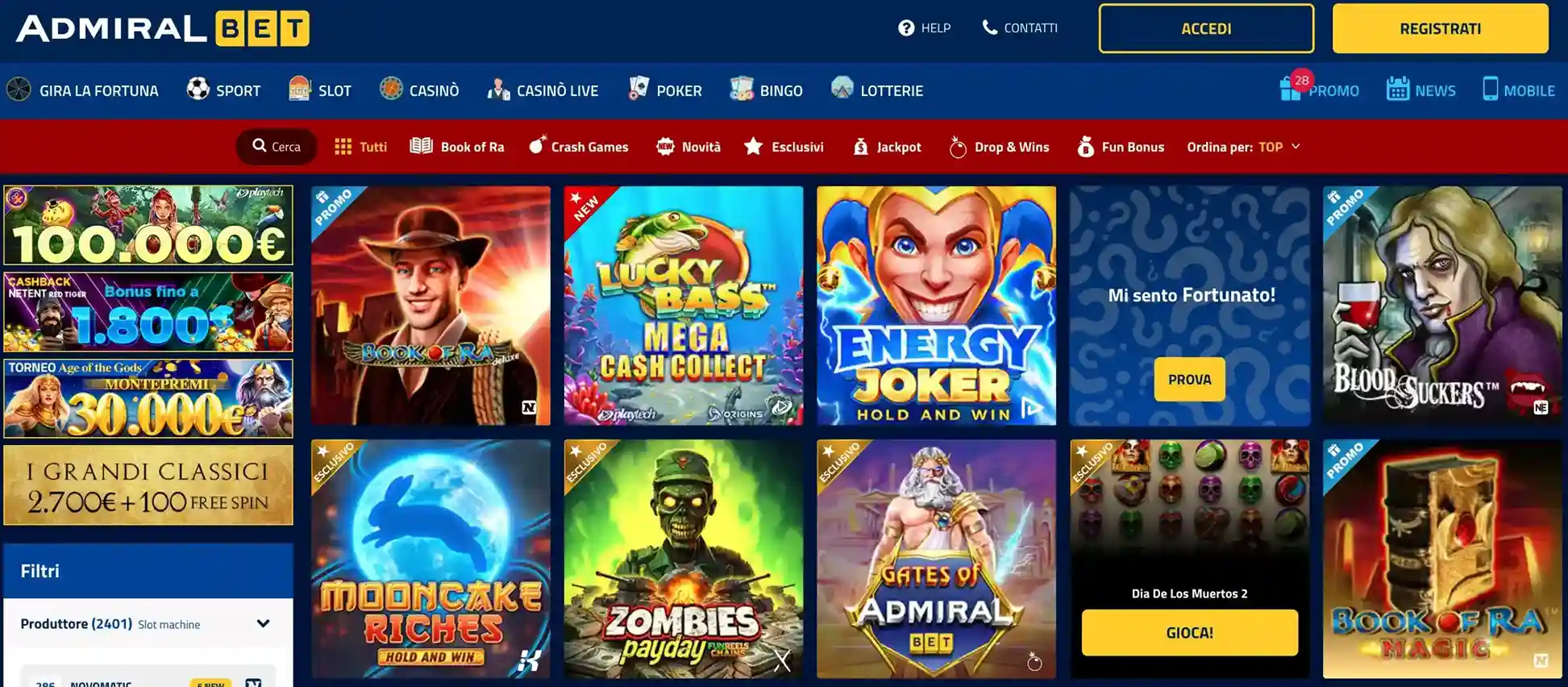Click the Gira la Fortuna wheel icon

coord(19,89)
